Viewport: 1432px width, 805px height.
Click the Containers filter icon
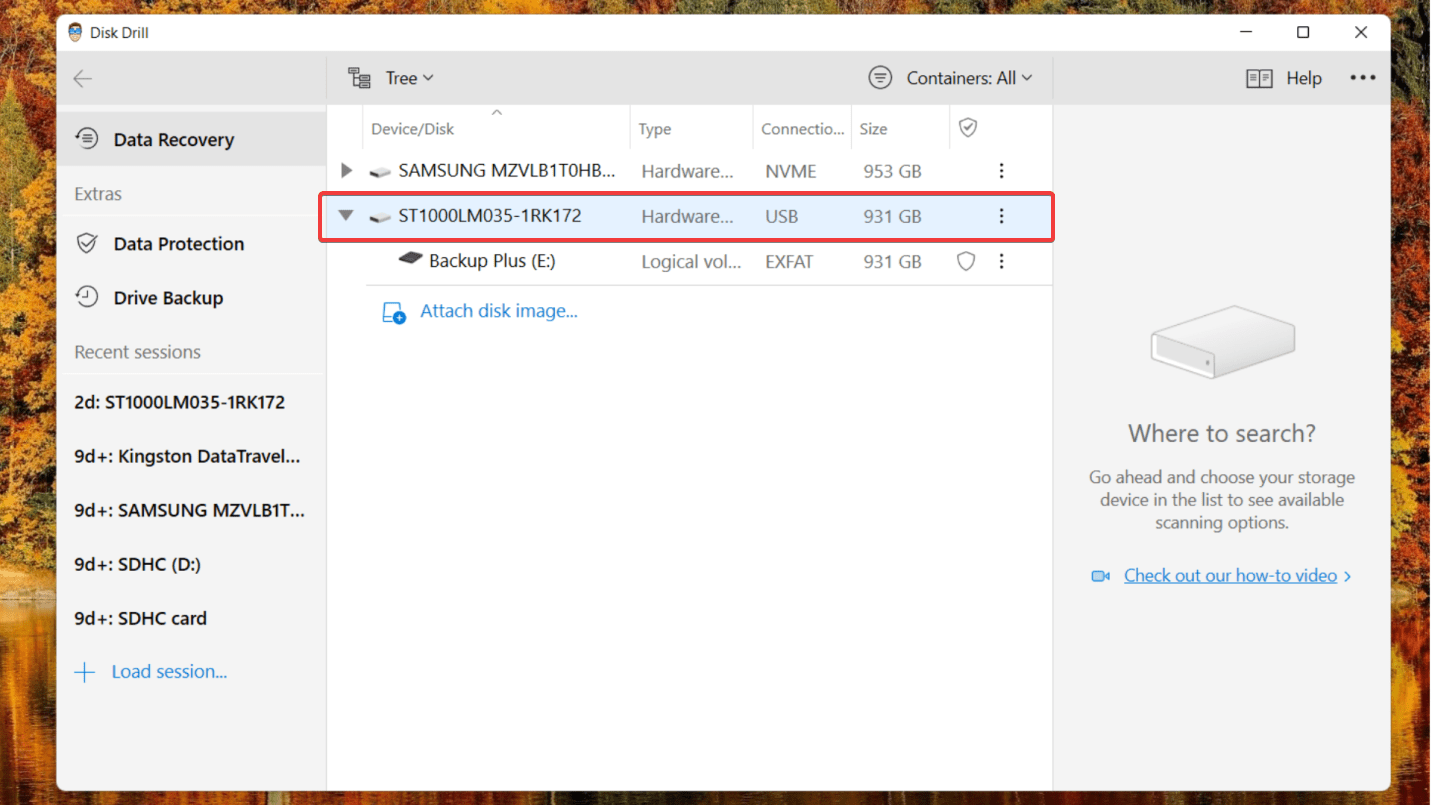point(880,78)
